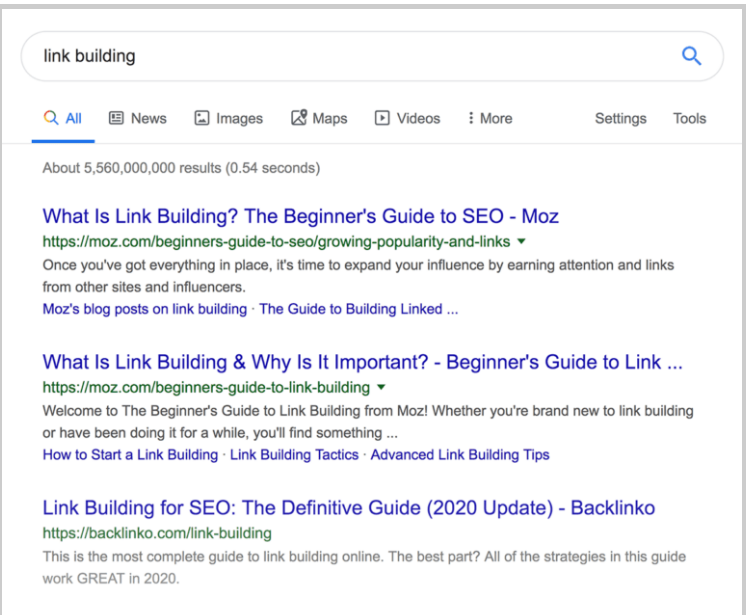Viewport: 746px width, 615px height.
Task: Click the three-dot More icon
Action: 470,118
